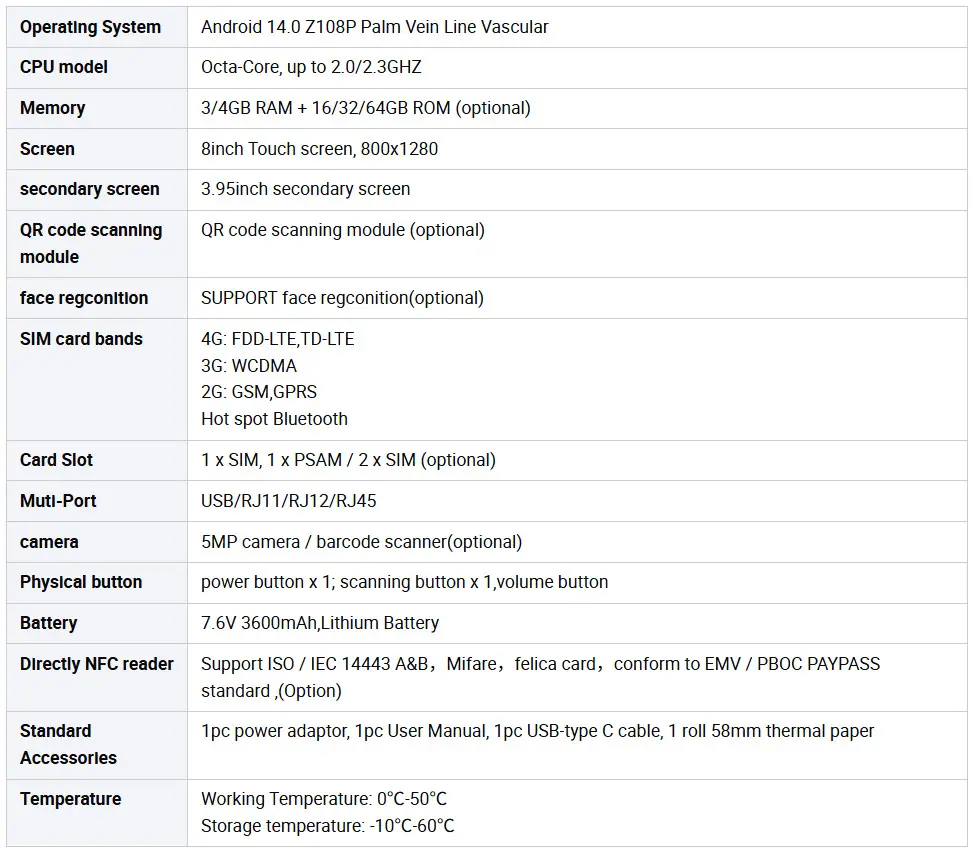Click the Standard Accessories label cell
This screenshot has width=972, height=852.
coord(97,745)
